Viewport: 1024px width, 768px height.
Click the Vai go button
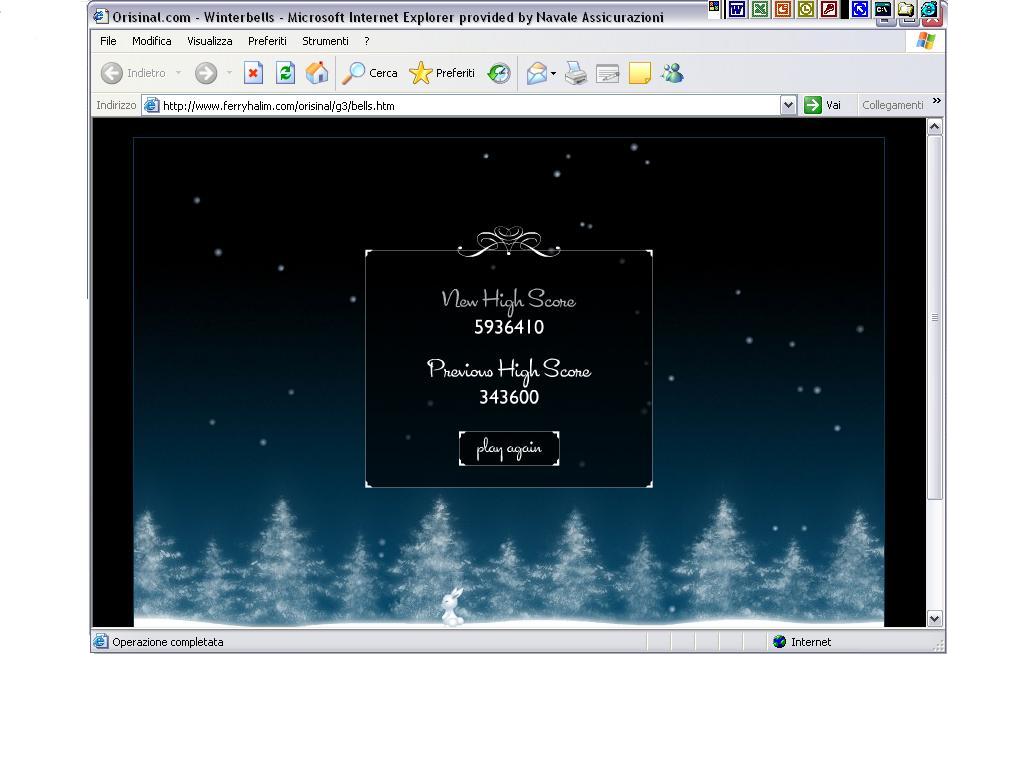824,105
